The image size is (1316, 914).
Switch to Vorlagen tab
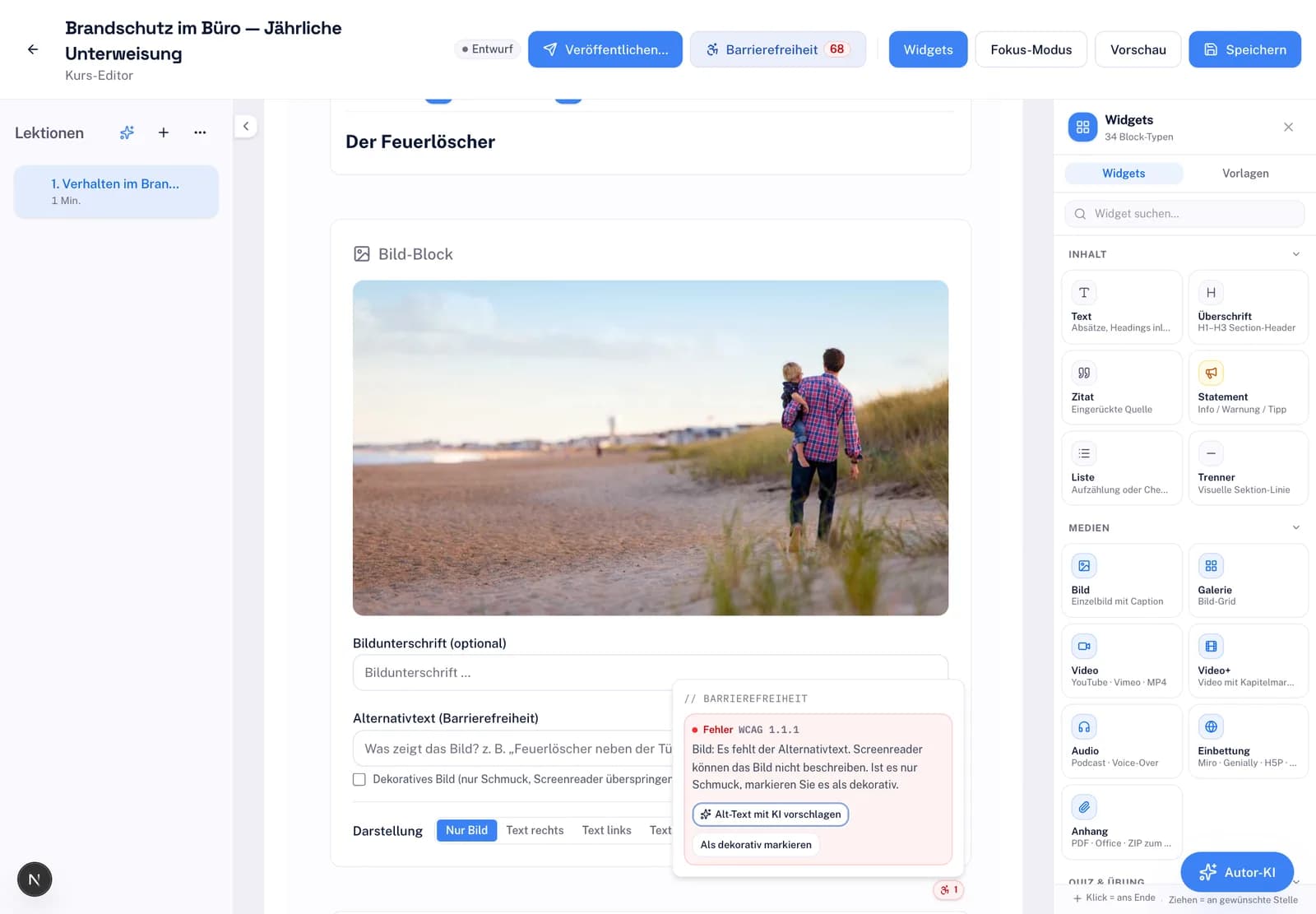tap(1245, 174)
